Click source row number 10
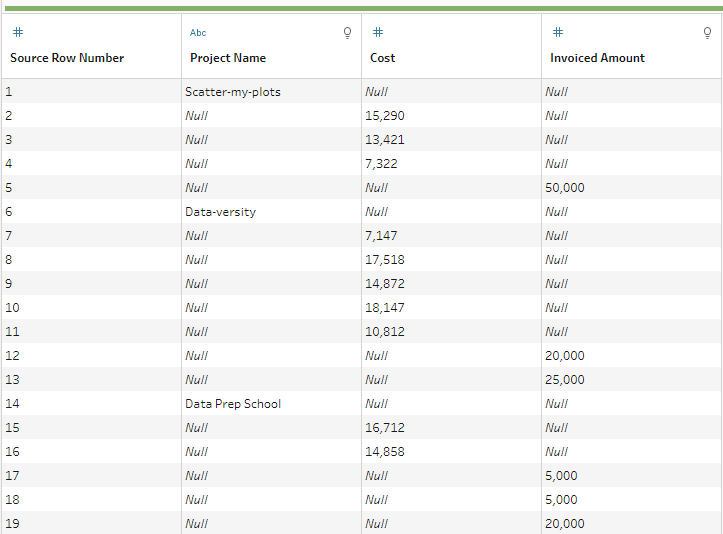Image resolution: width=723 pixels, height=534 pixels. click(13, 308)
